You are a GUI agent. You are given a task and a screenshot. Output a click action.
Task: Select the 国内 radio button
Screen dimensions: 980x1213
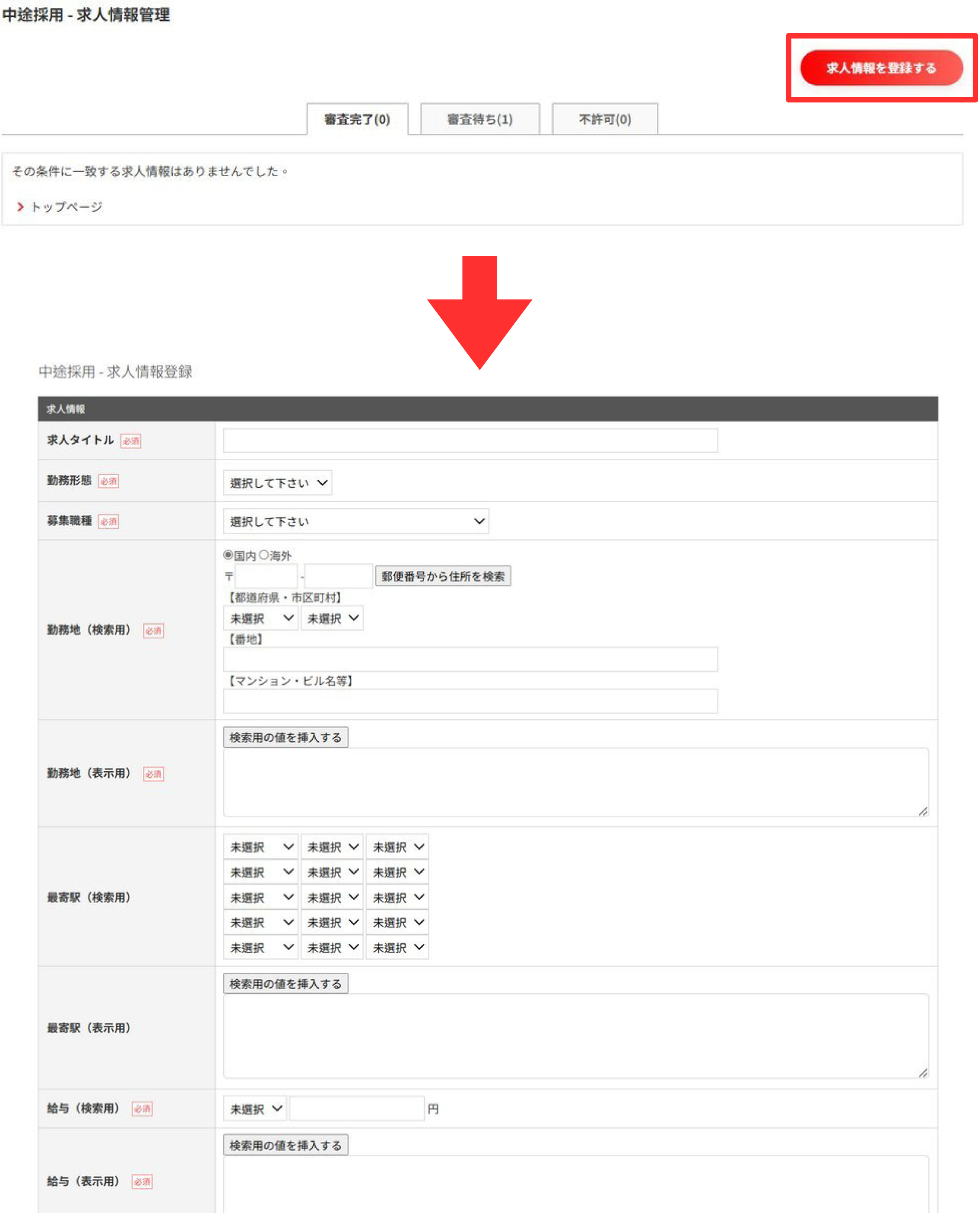tap(228, 556)
